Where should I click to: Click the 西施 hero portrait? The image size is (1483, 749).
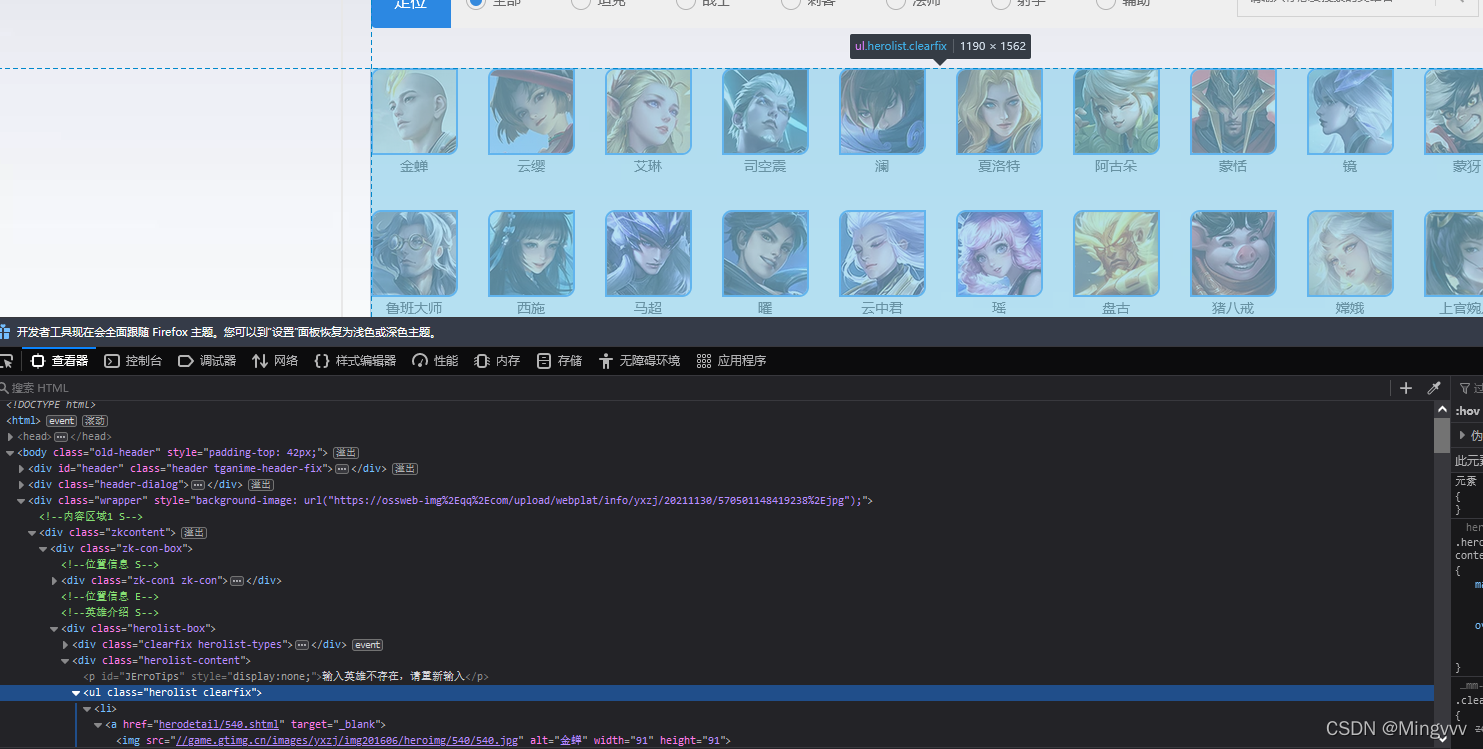pyautogui.click(x=531, y=253)
